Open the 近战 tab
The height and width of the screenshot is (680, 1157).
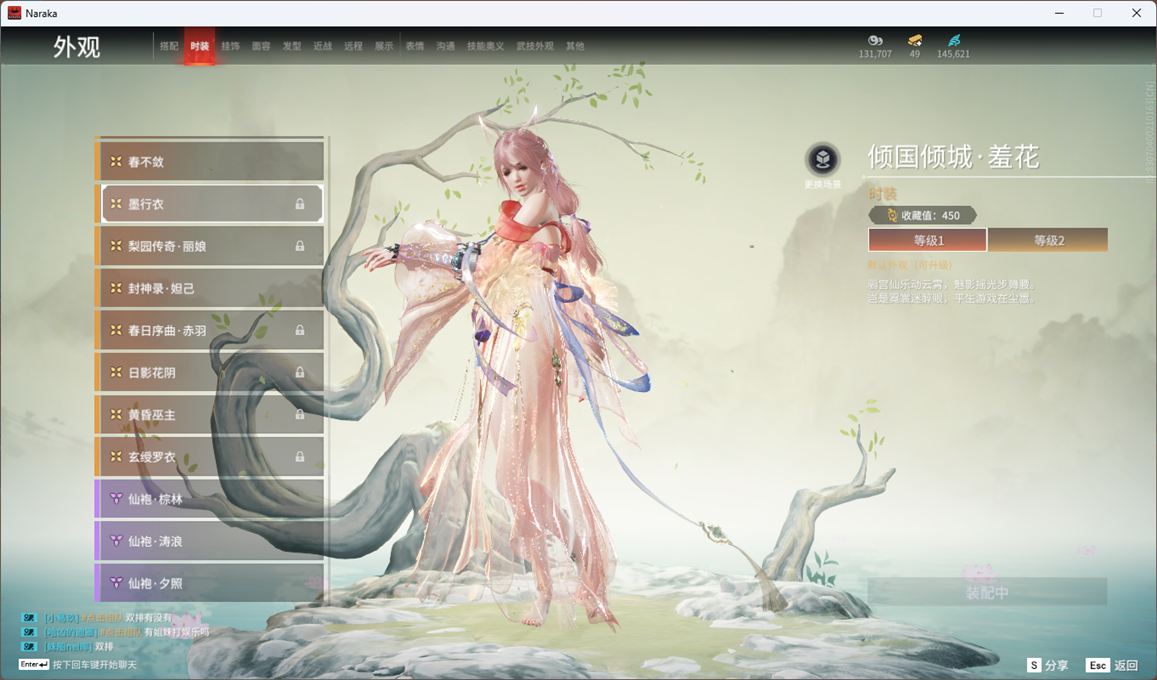pos(322,46)
